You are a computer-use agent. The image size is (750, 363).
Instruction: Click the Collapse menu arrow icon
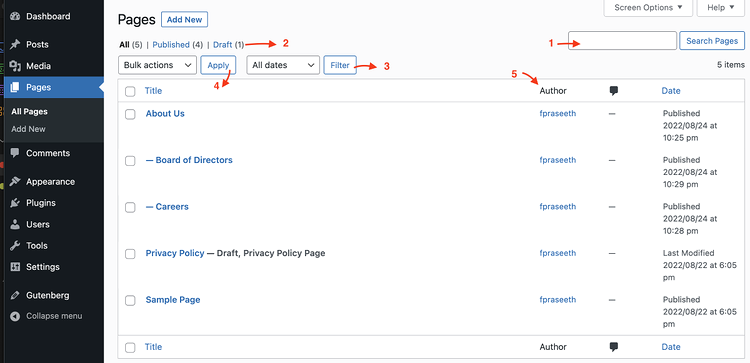click(x=15, y=316)
